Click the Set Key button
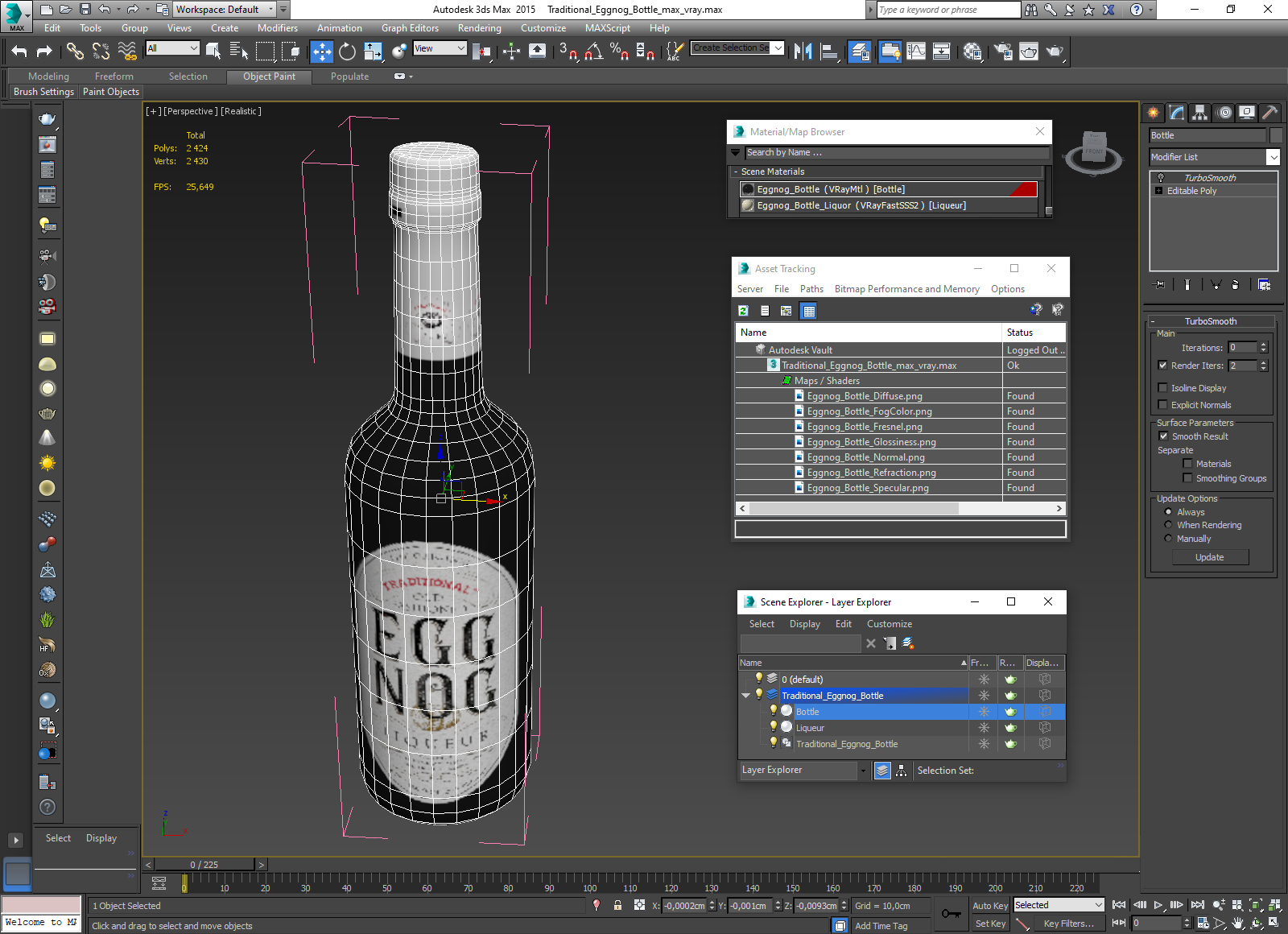This screenshot has width=1288, height=934. pyautogui.click(x=989, y=924)
